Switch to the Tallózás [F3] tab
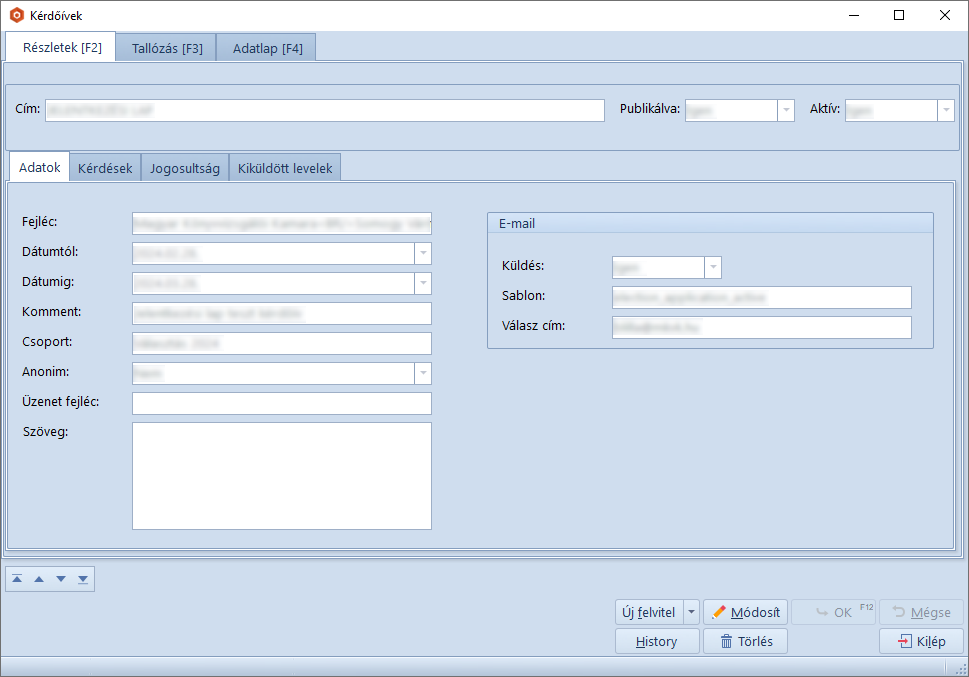Image resolution: width=969 pixels, height=677 pixels. click(167, 48)
